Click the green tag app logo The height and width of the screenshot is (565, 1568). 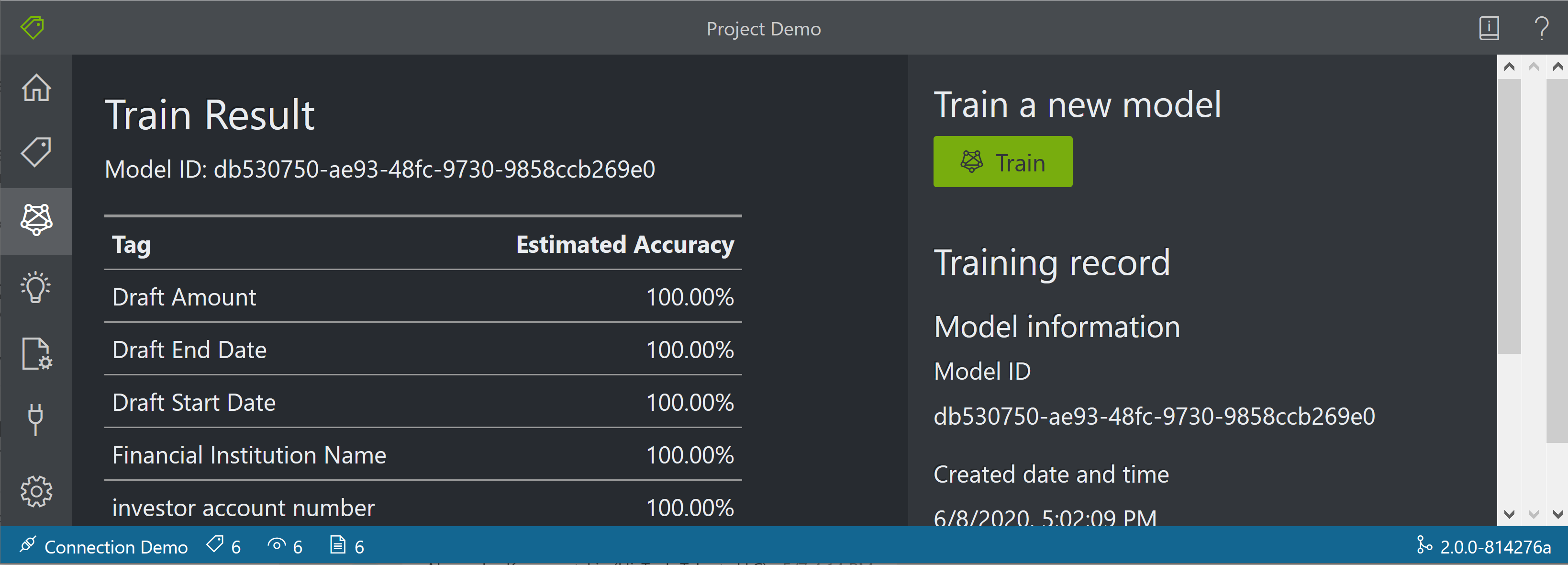(x=32, y=27)
